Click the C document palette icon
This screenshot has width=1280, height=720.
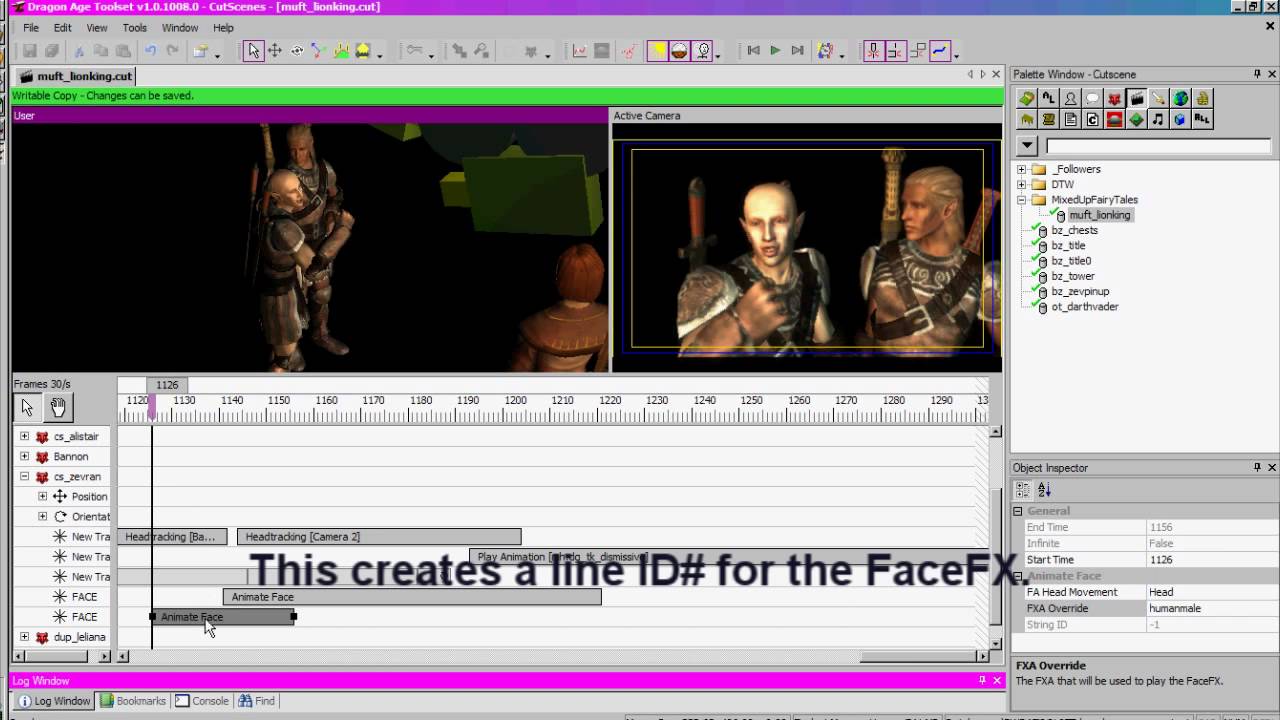[1092, 119]
